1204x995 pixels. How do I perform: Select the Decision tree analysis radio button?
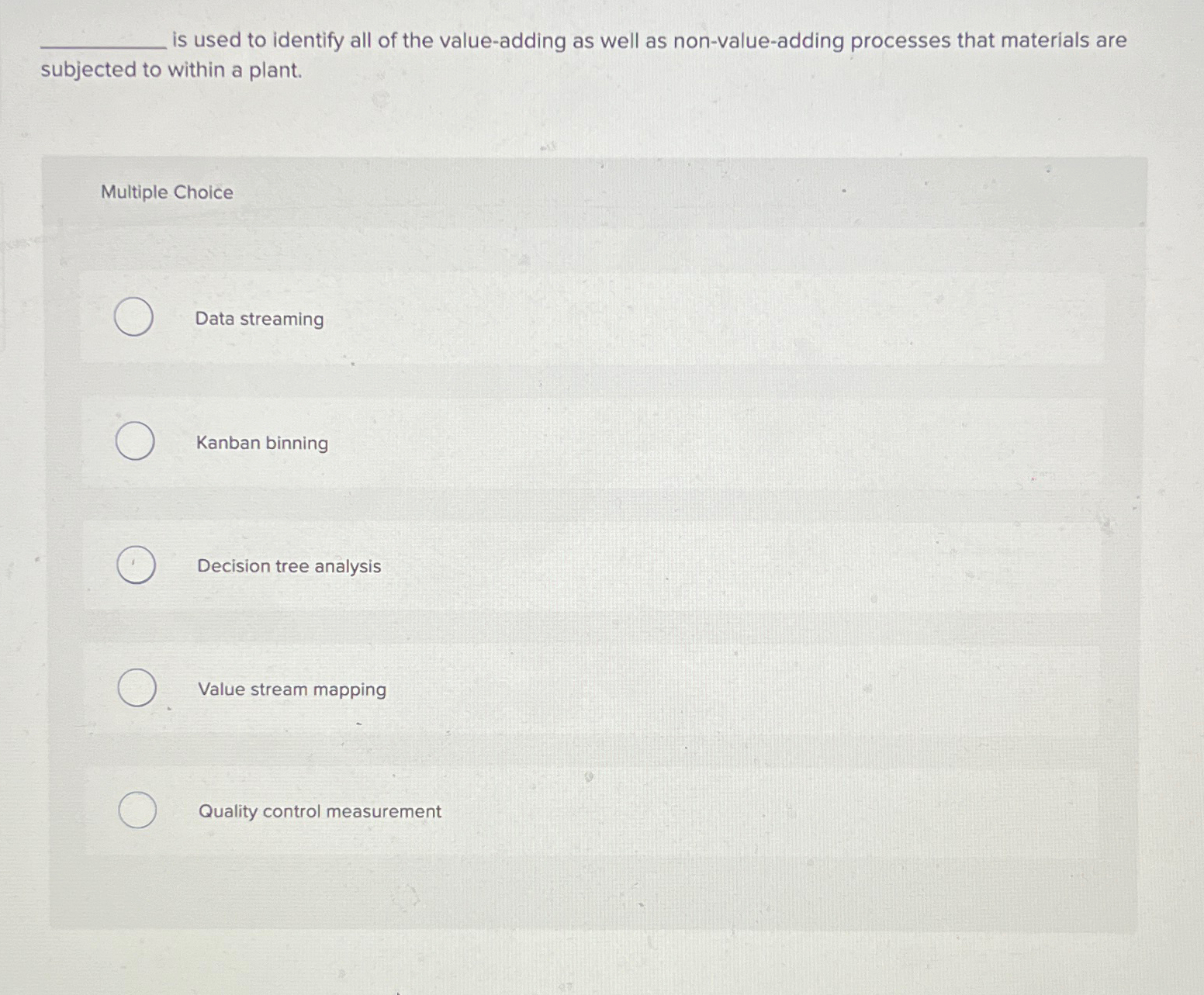[135, 565]
